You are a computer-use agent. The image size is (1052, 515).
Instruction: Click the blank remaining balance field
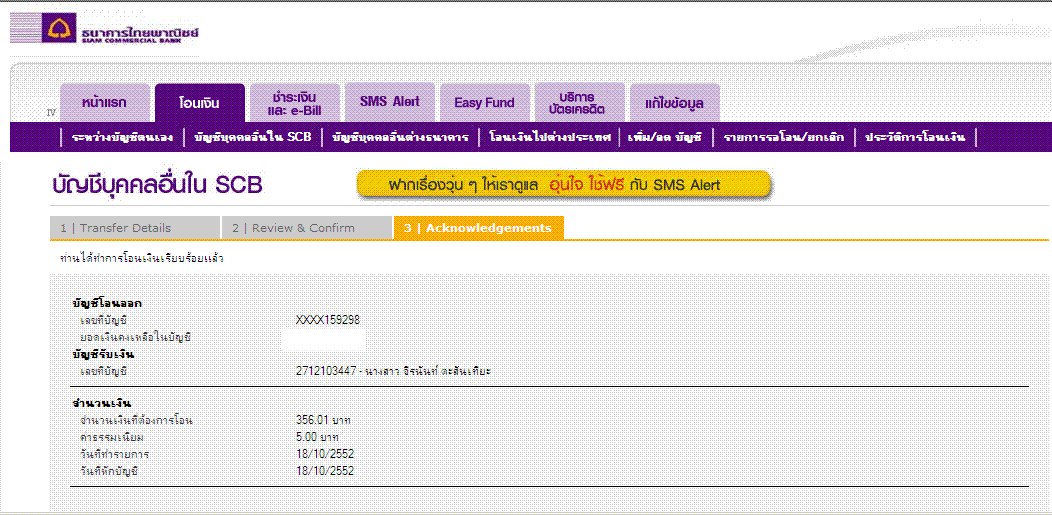click(324, 339)
